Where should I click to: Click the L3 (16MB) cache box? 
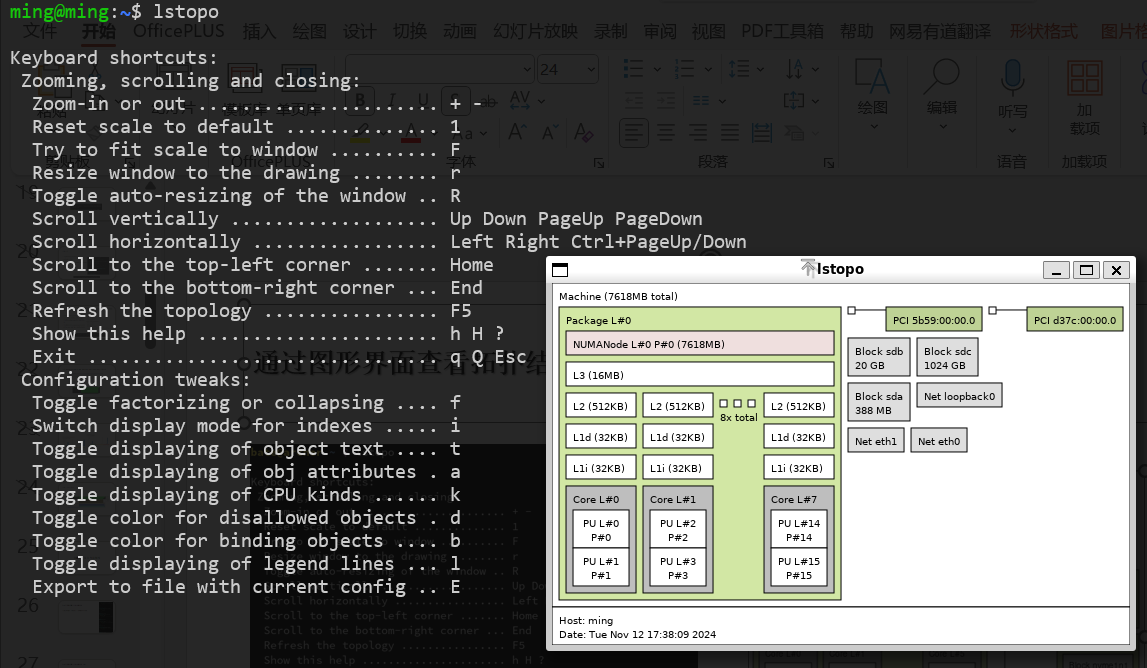pos(700,375)
